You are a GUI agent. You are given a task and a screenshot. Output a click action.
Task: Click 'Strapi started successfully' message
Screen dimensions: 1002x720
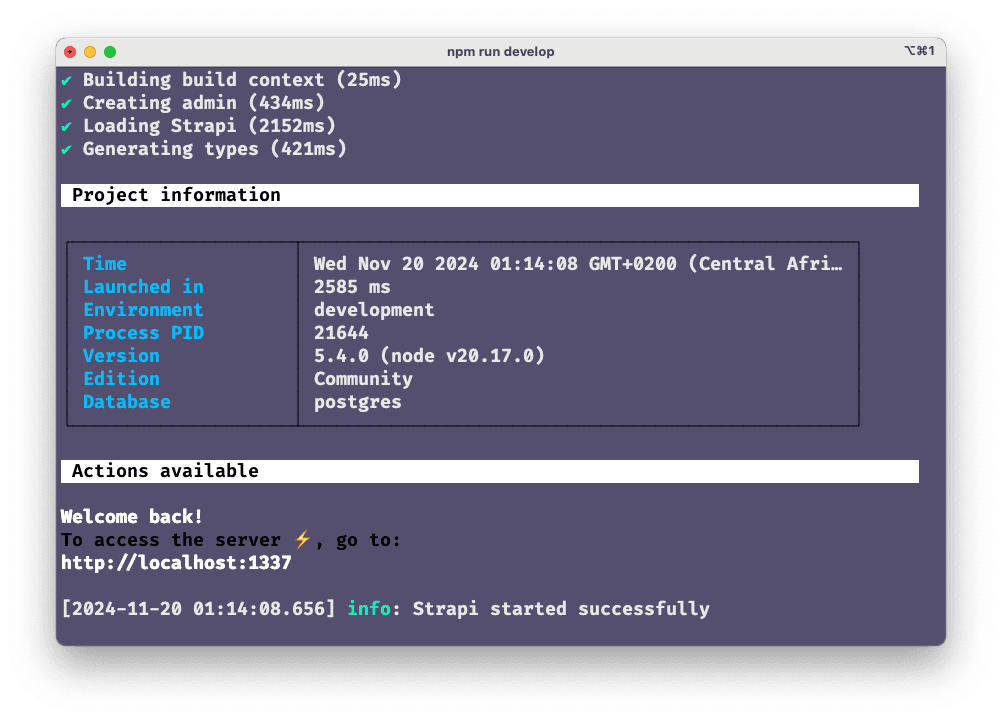tap(561, 609)
